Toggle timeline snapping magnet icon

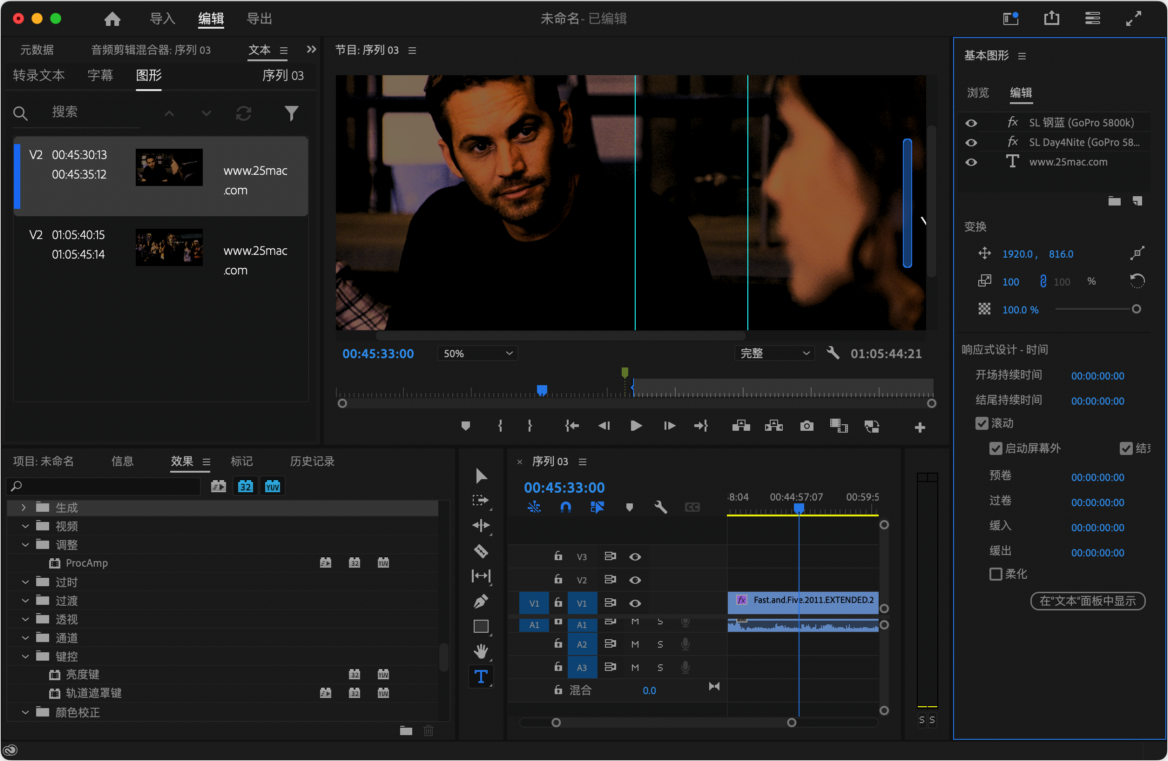565,507
